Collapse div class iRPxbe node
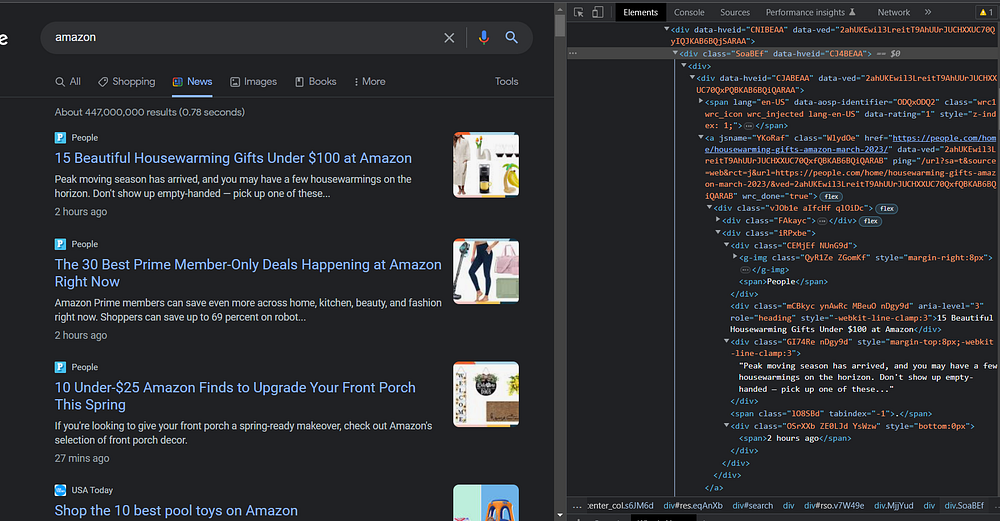Viewport: 1000px width, 521px height. click(x=717, y=232)
